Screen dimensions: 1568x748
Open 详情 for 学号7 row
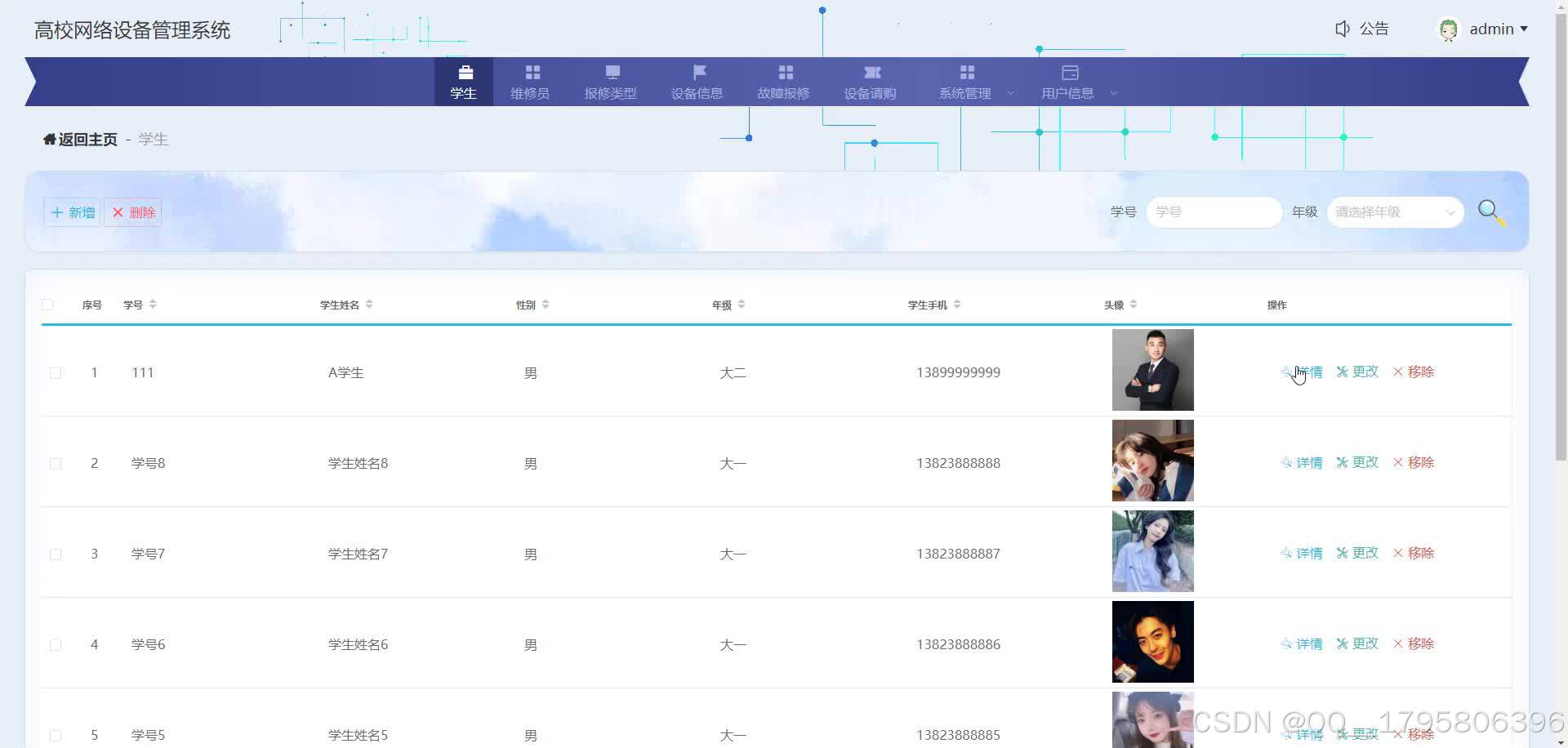point(1302,553)
